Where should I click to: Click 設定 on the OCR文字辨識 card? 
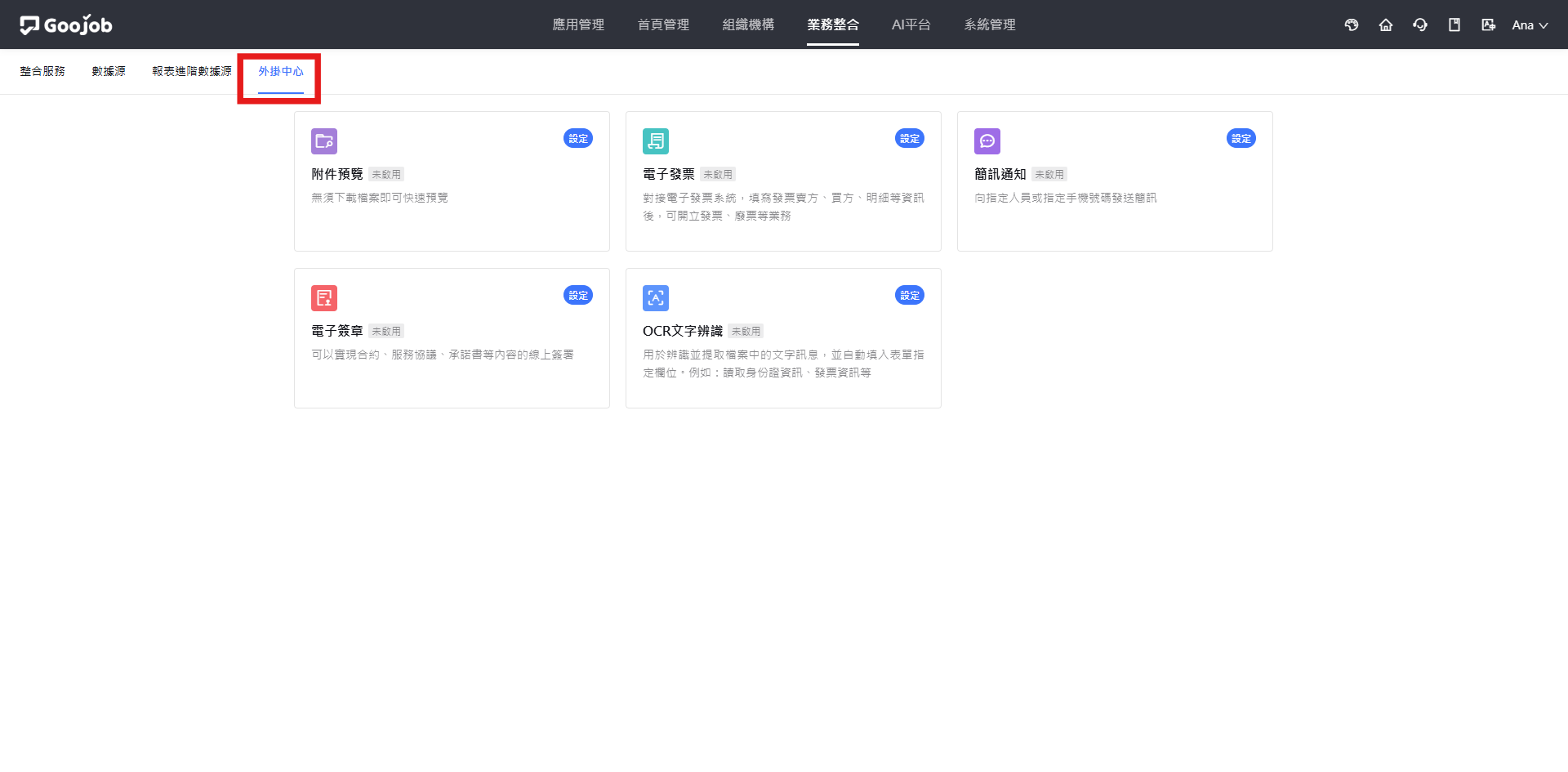tap(910, 295)
